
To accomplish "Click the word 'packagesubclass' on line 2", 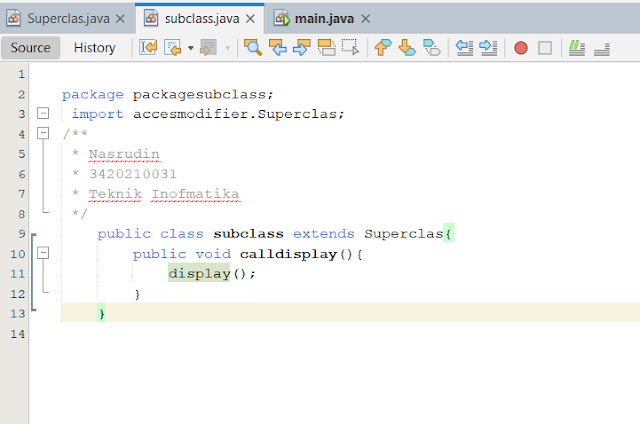I will (199, 95).
